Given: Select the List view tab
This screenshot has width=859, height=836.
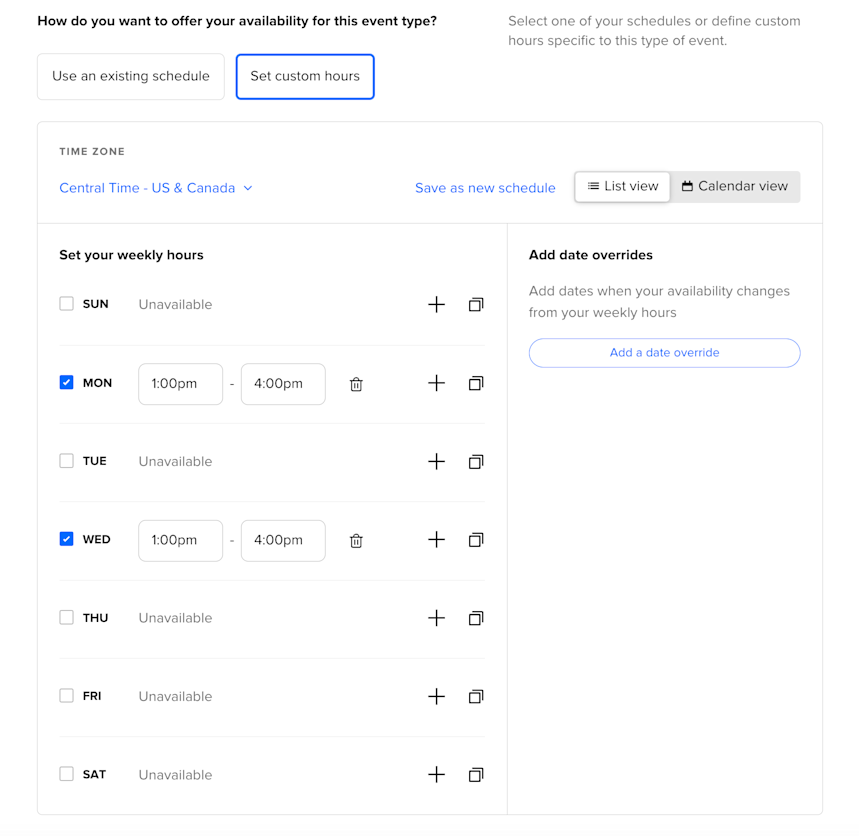Looking at the screenshot, I should pos(622,186).
